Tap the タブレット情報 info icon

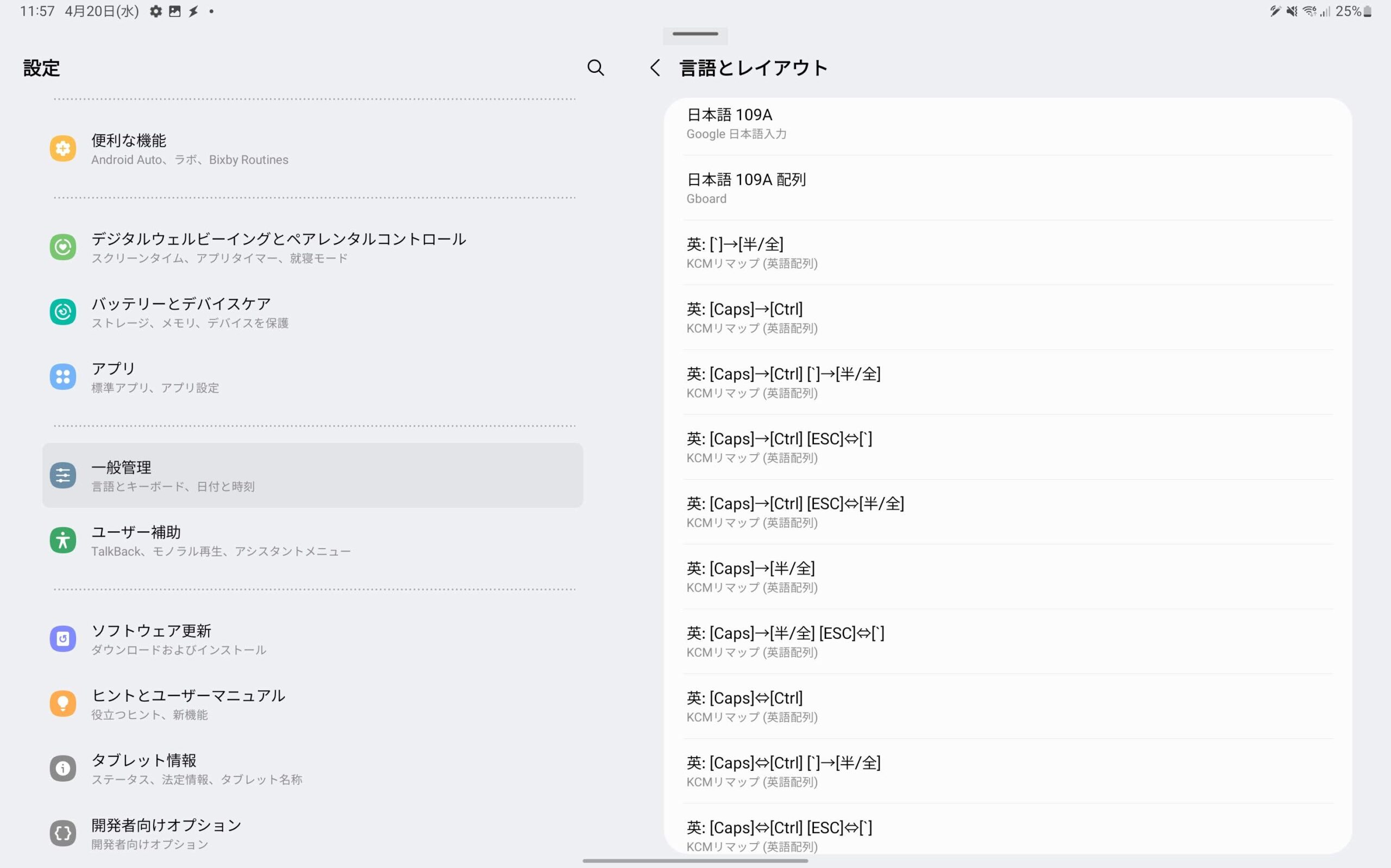click(63, 768)
